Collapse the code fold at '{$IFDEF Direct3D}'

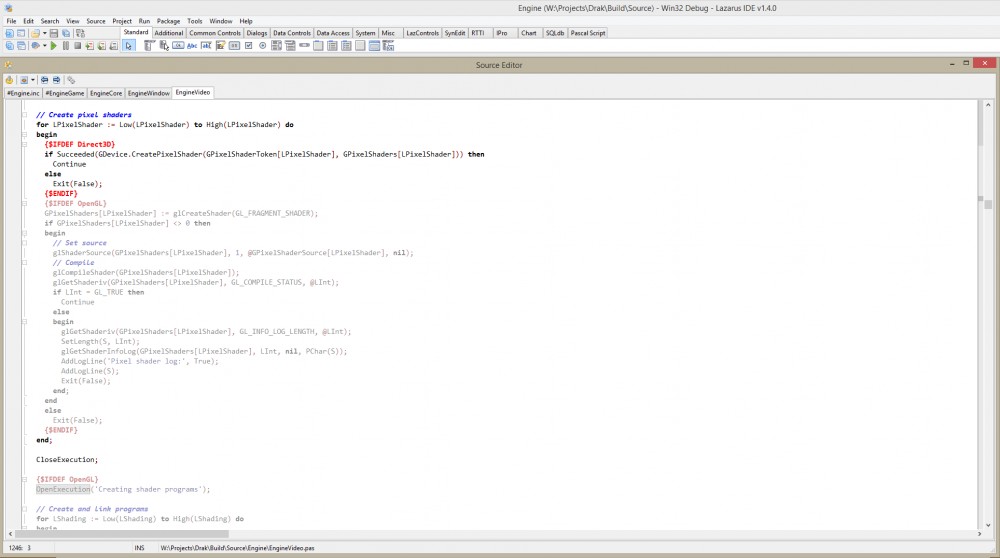24,144
